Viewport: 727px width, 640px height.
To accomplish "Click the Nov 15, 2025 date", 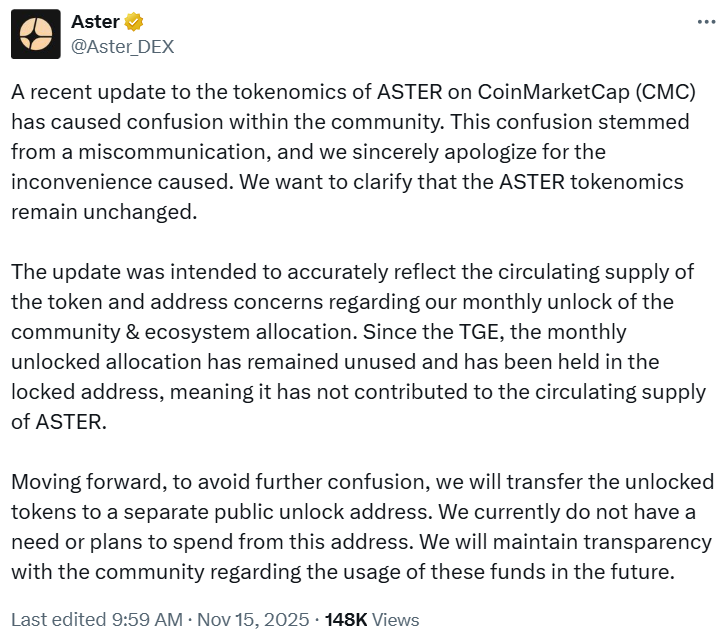I will pos(252,620).
